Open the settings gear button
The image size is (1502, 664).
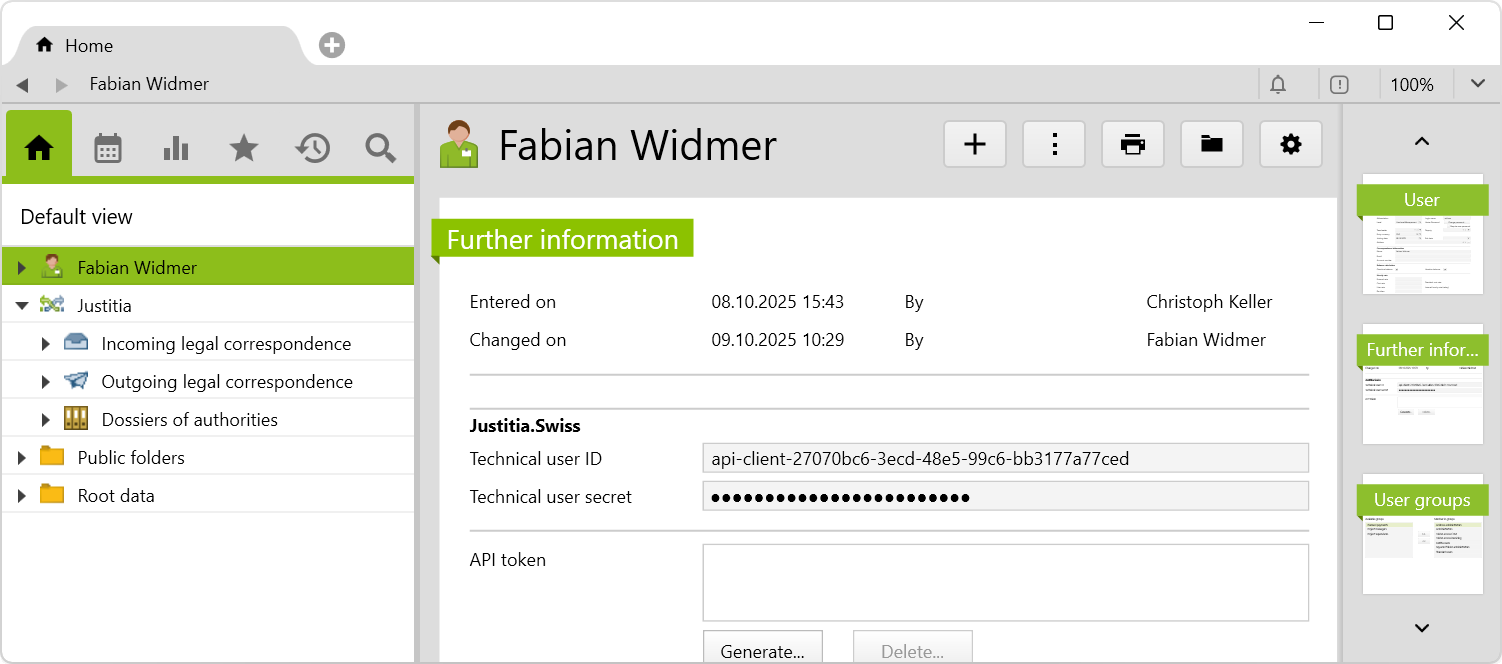pyautogui.click(x=1290, y=145)
